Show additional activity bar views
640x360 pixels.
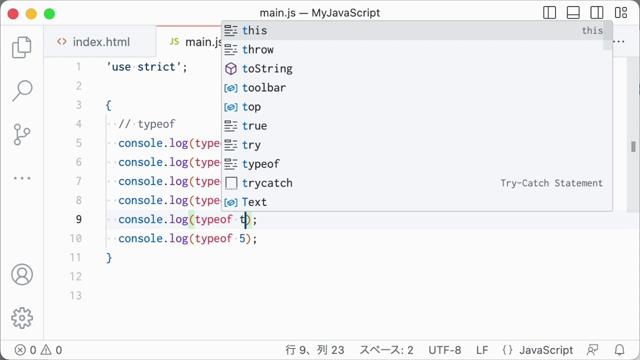pos(22,178)
